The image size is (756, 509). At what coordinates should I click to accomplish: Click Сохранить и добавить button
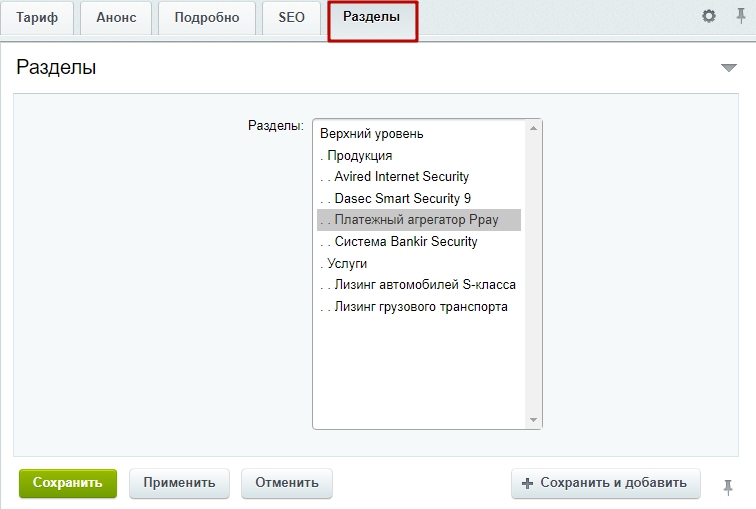coord(606,483)
